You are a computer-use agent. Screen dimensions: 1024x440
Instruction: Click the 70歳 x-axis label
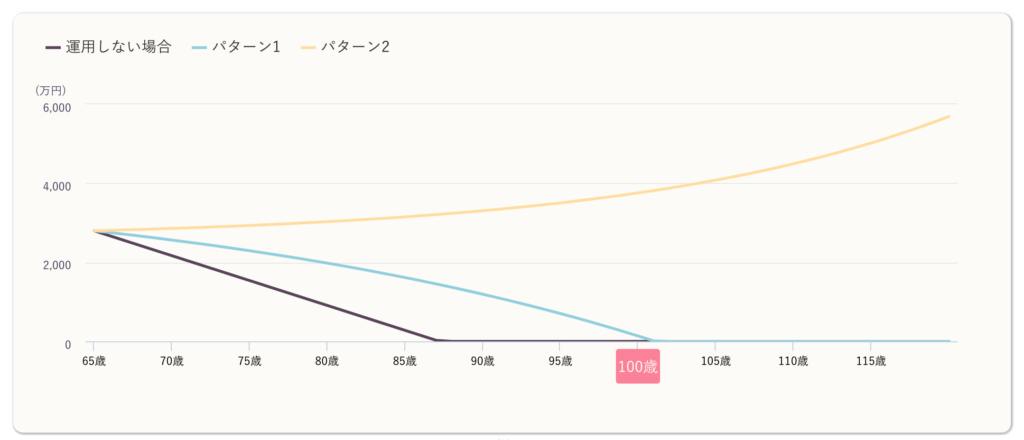pyautogui.click(x=172, y=360)
